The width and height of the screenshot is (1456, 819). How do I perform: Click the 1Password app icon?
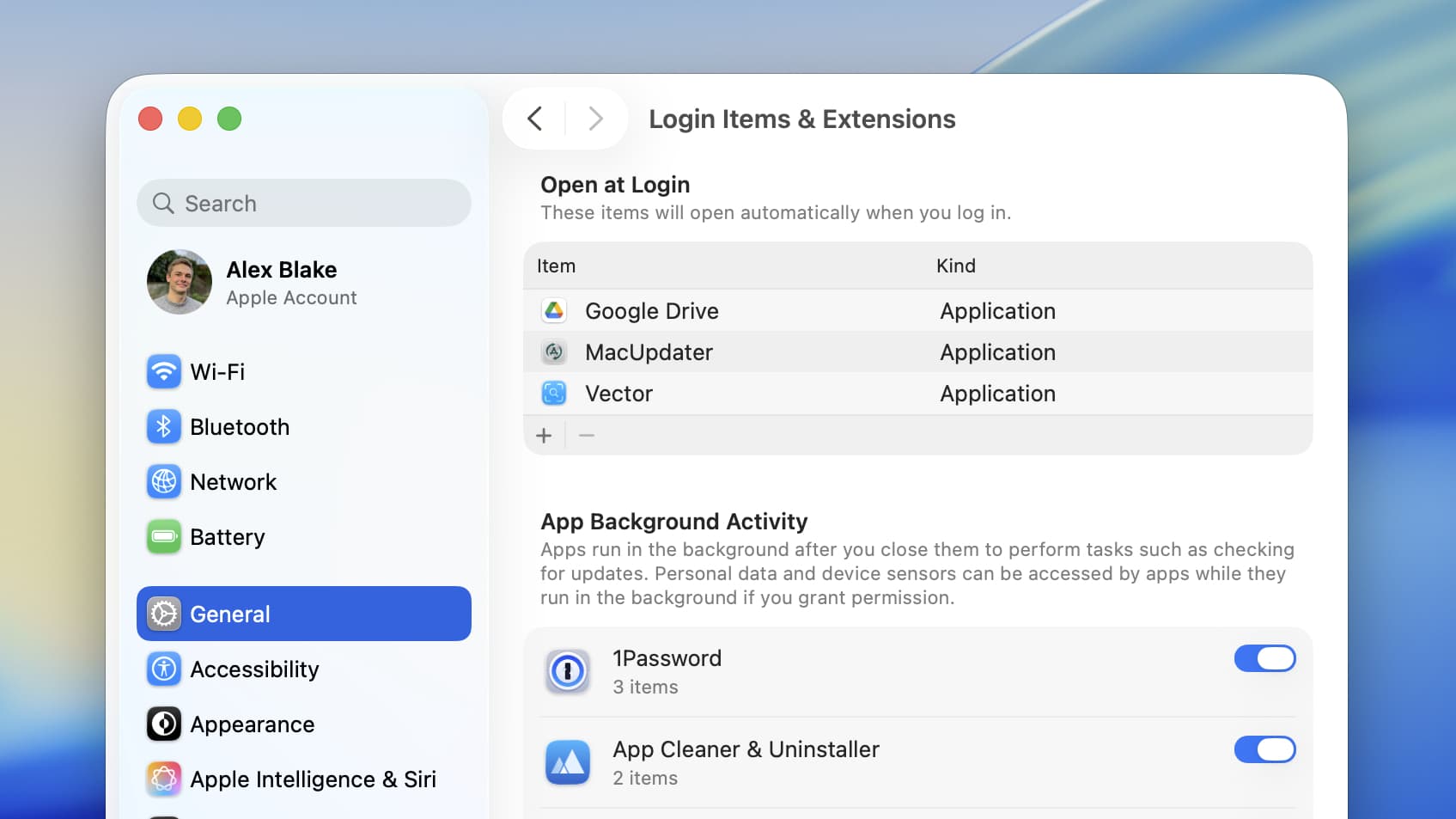pos(566,671)
